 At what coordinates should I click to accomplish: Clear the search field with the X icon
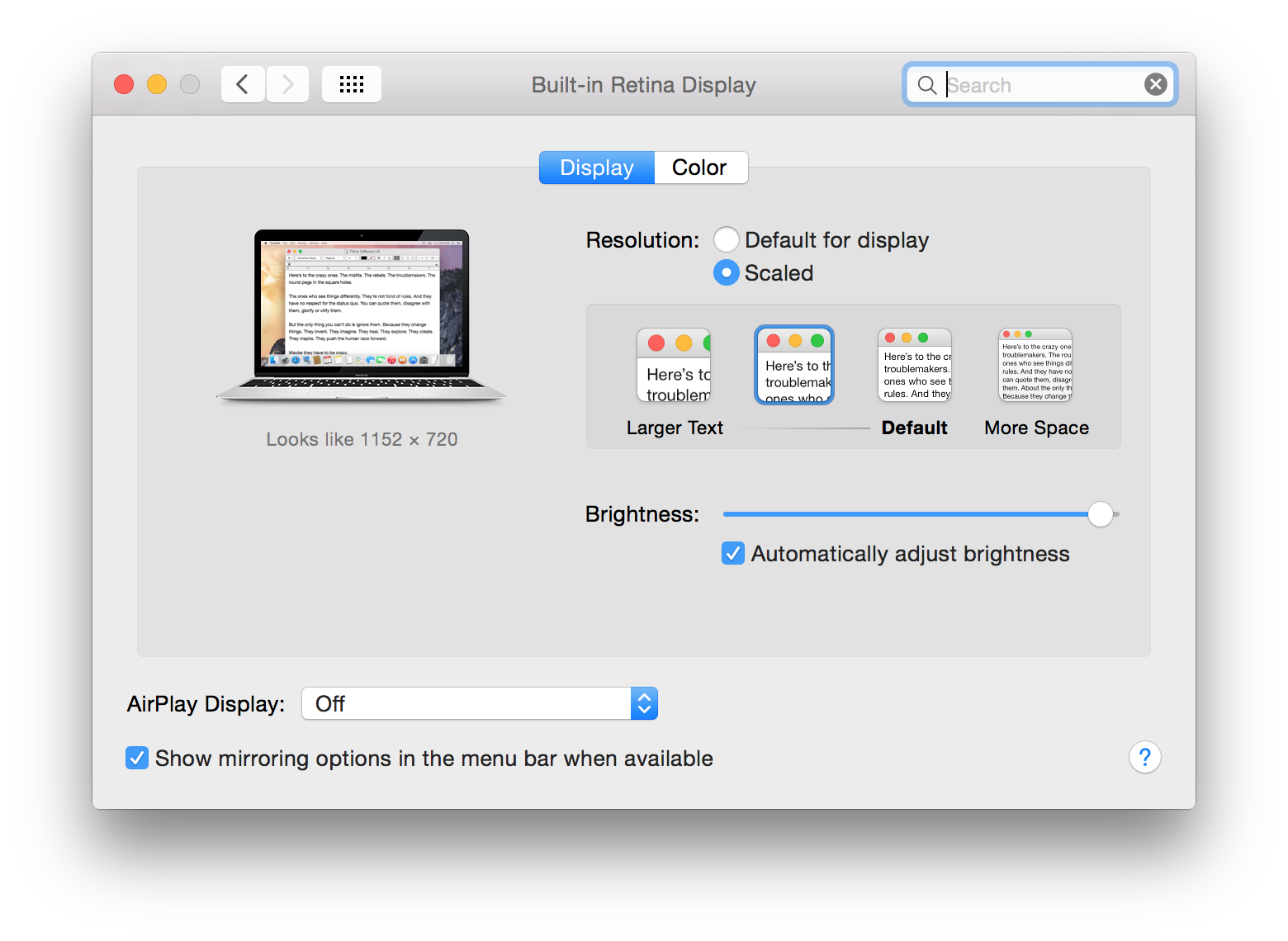1156,84
